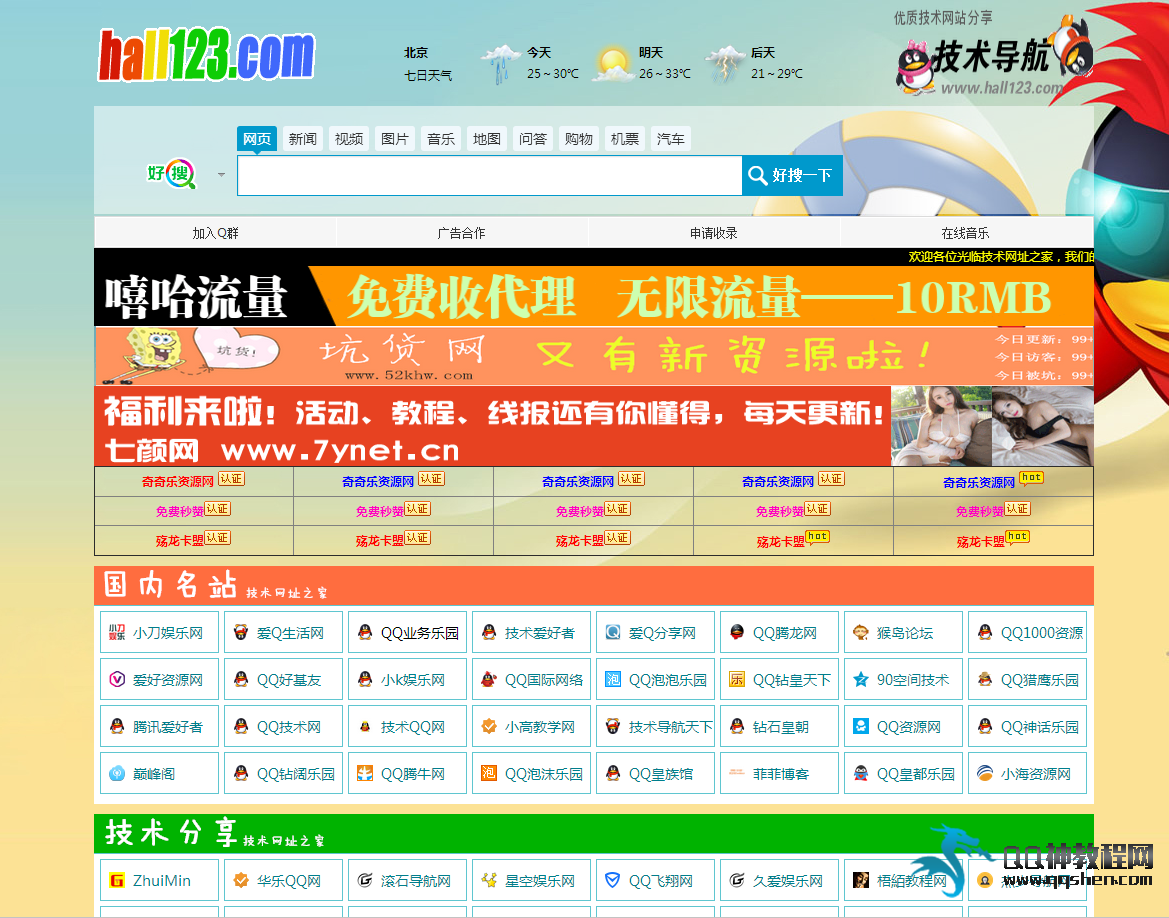
Task: Click the 爱好资源网 purple icon
Action: tap(117, 679)
